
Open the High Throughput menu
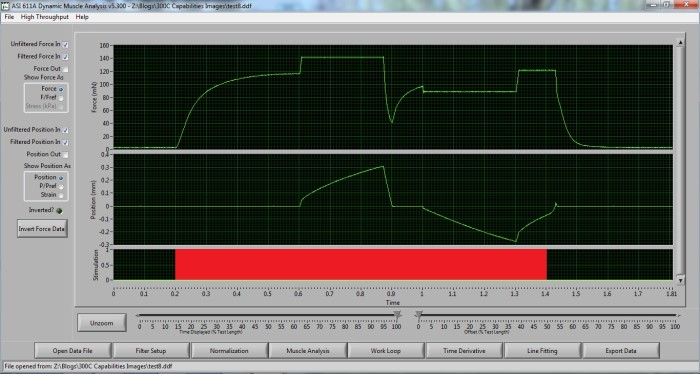coord(45,17)
